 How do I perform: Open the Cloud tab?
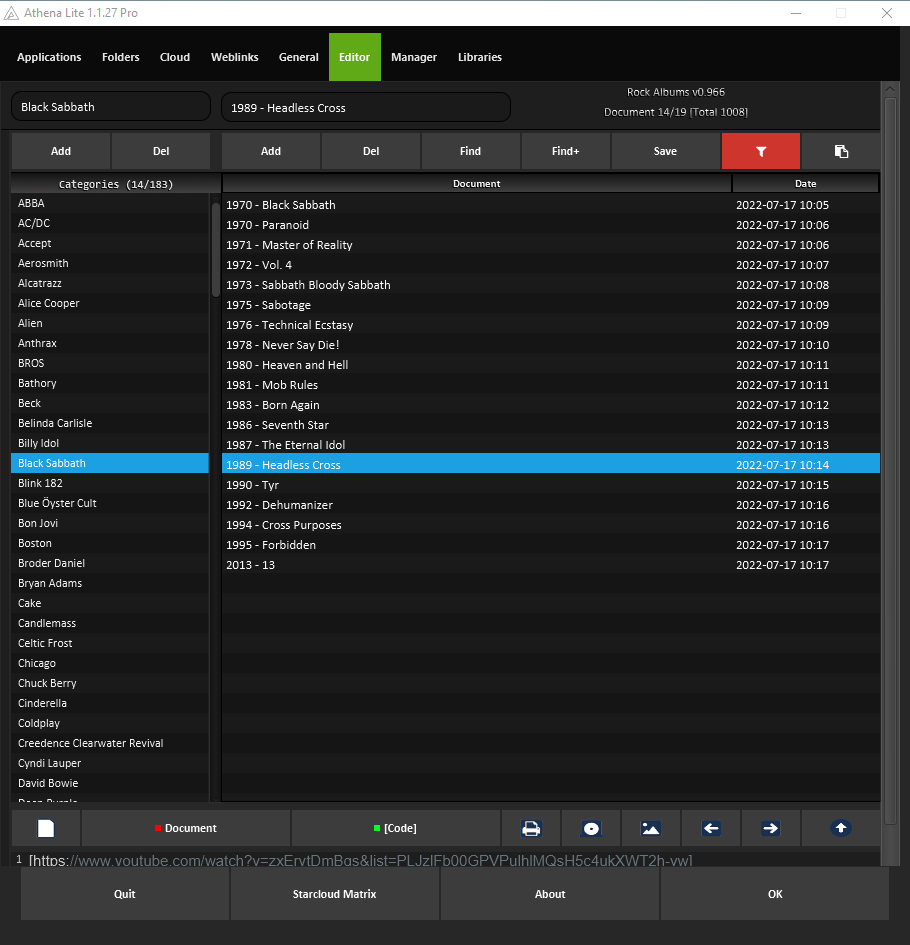tap(175, 57)
